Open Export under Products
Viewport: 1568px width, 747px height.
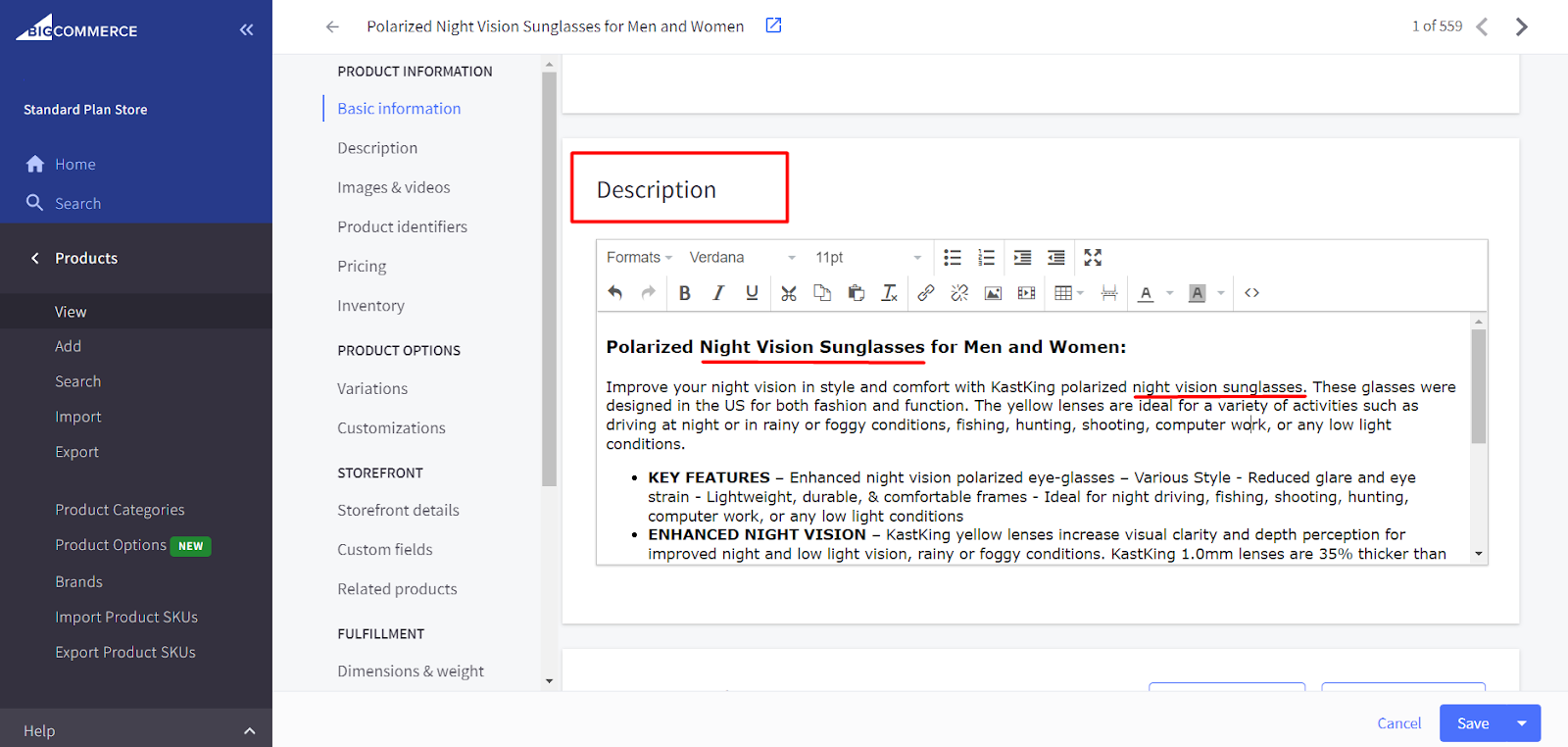coord(77,452)
